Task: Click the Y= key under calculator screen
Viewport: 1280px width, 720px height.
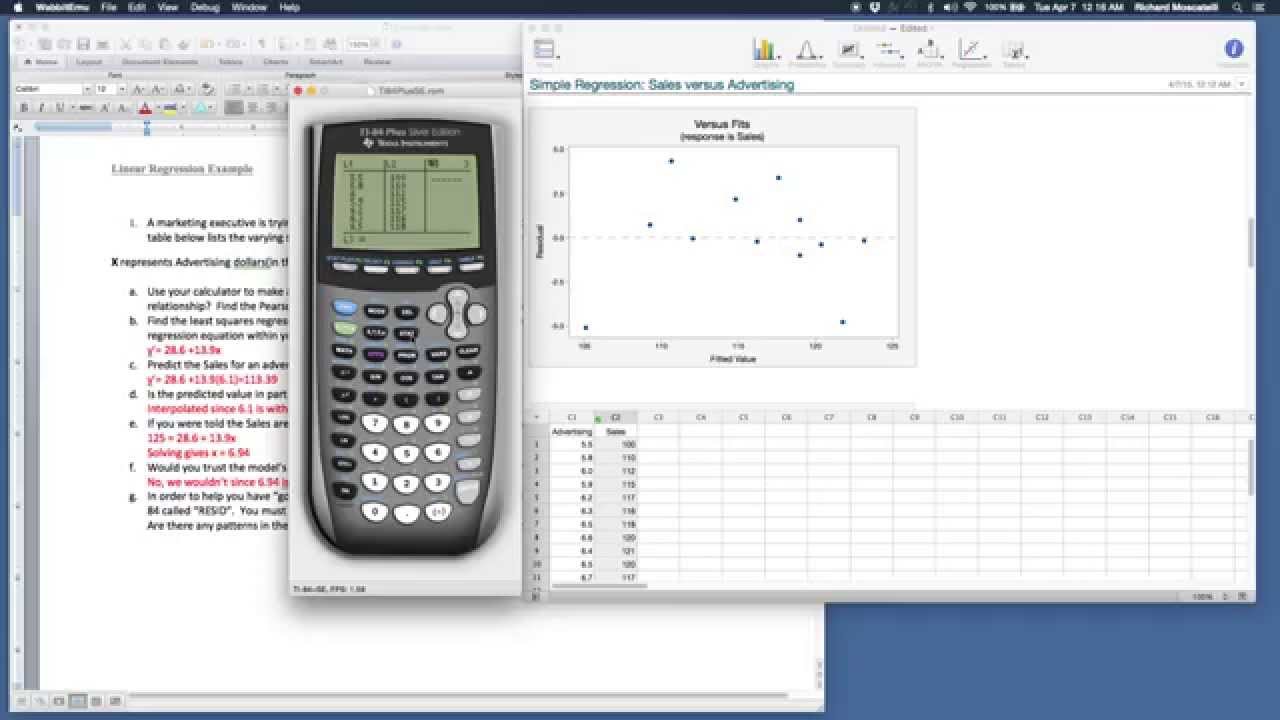Action: (x=344, y=267)
